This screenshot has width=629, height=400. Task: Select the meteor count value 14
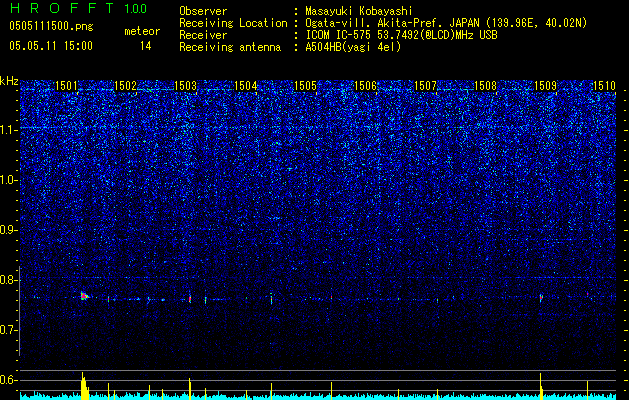tap(146, 46)
